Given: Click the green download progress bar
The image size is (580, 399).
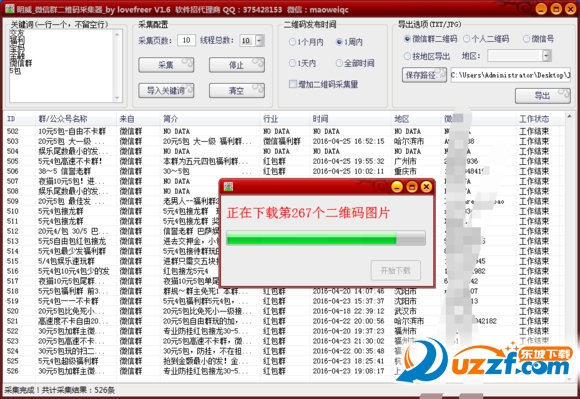Looking at the screenshot, I should tap(326, 238).
